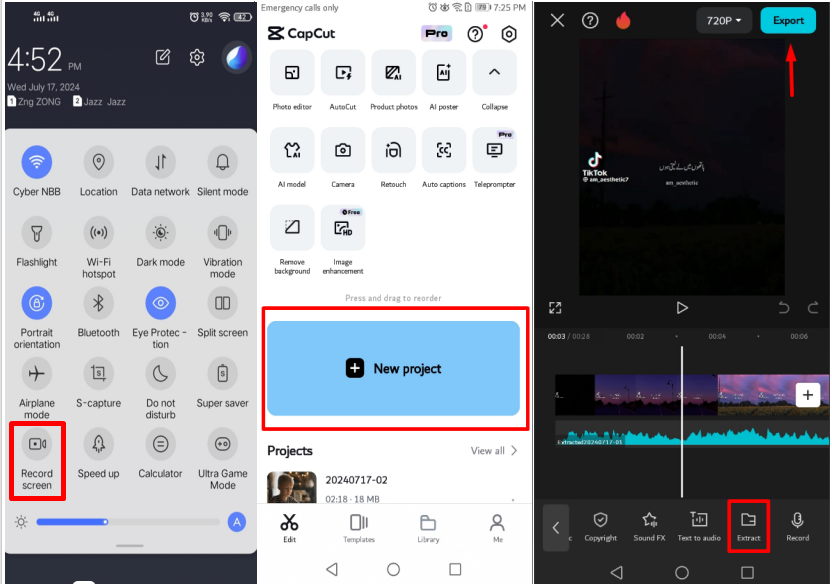Enable Ultra Game Mode
This screenshot has width=832, height=584.
point(223,444)
